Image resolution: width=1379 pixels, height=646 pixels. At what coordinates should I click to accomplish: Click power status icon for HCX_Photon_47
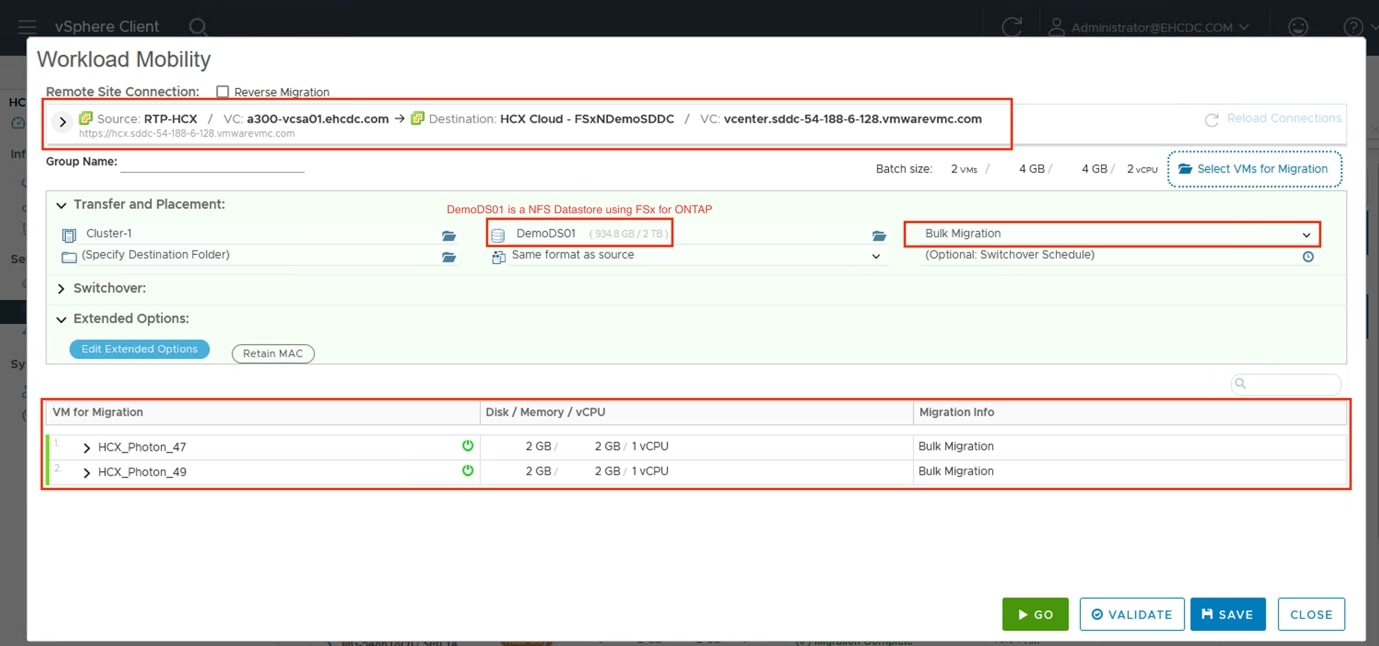coord(467,446)
